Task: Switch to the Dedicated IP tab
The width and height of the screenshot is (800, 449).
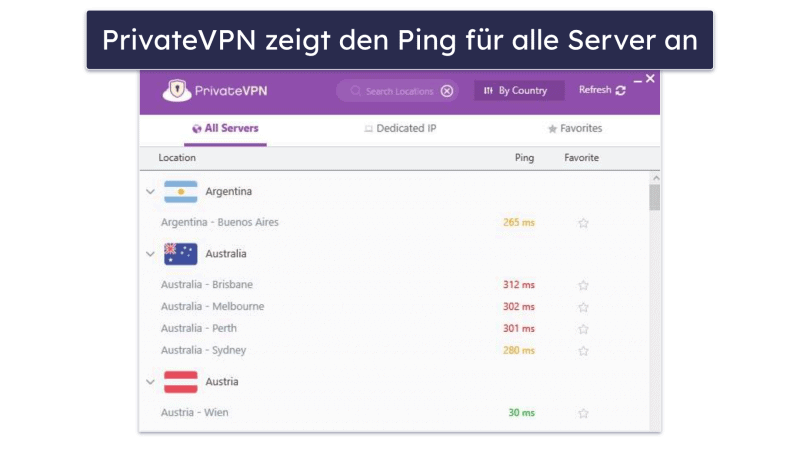Action: [x=401, y=129]
